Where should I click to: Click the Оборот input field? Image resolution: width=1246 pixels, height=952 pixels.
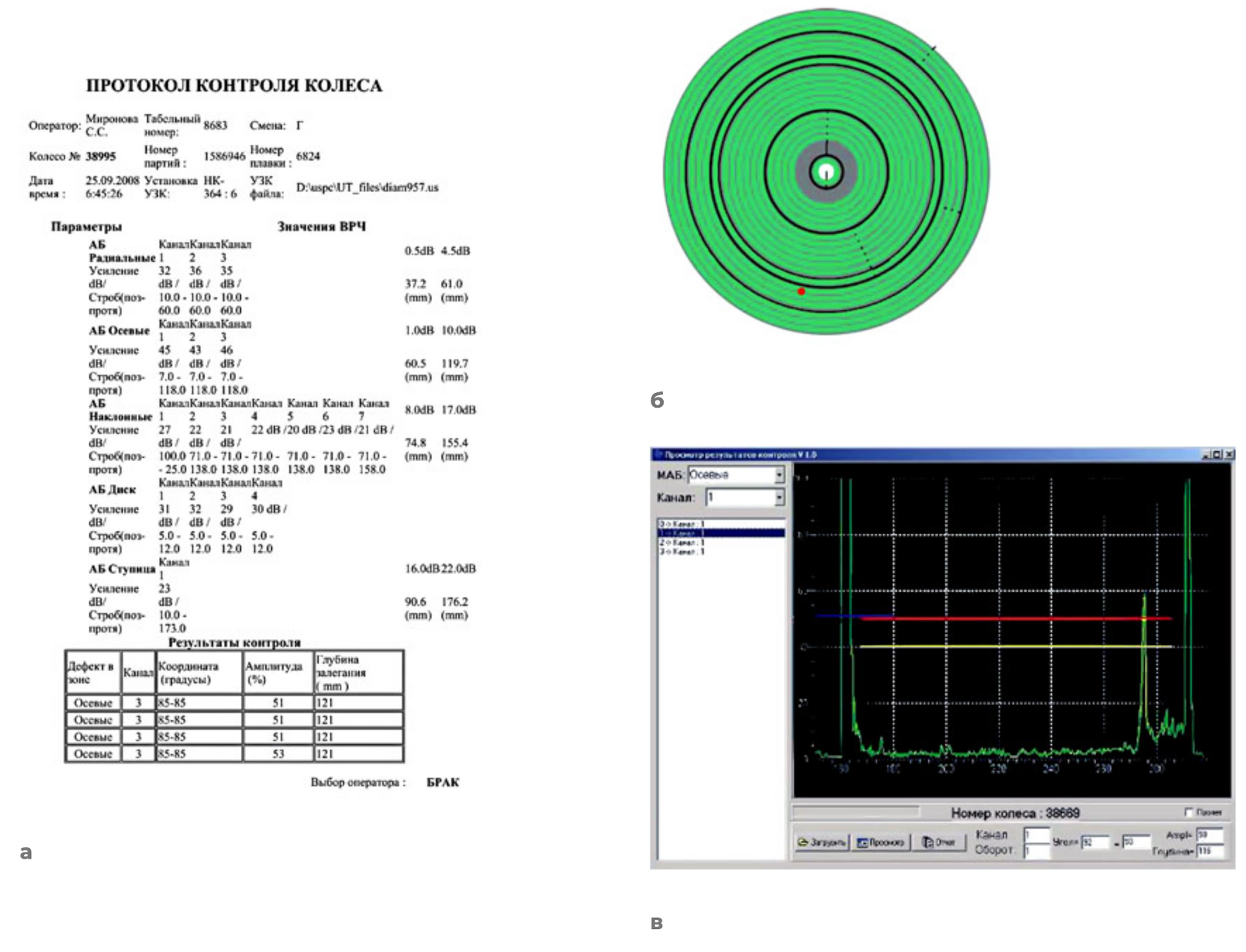1037,851
